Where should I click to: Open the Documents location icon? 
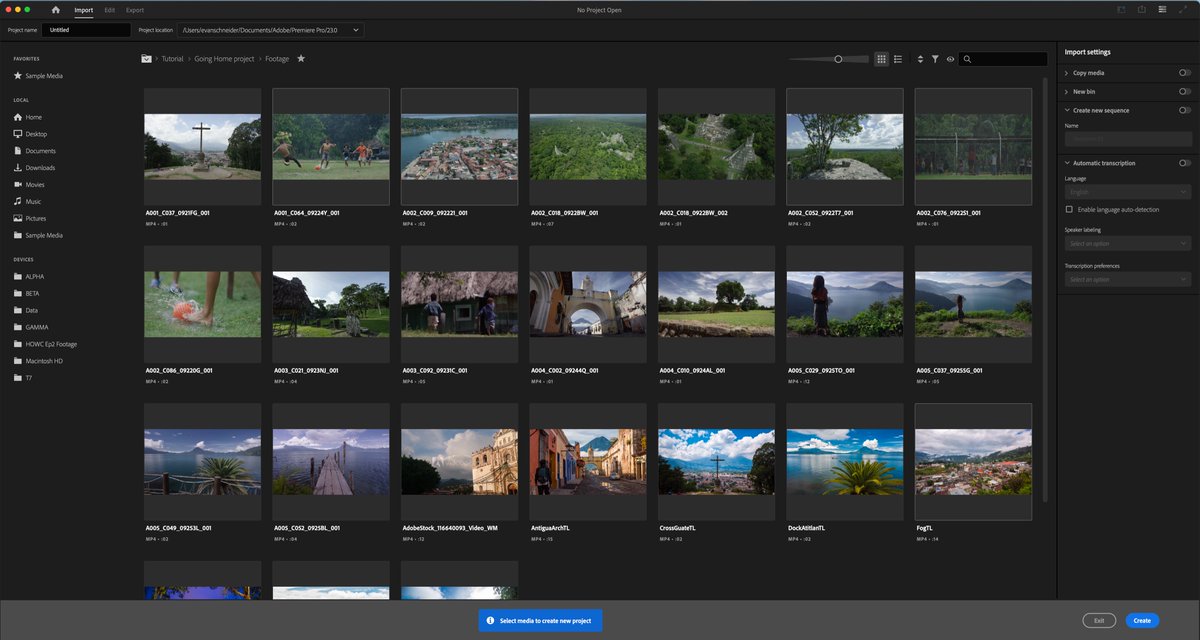pos(18,151)
